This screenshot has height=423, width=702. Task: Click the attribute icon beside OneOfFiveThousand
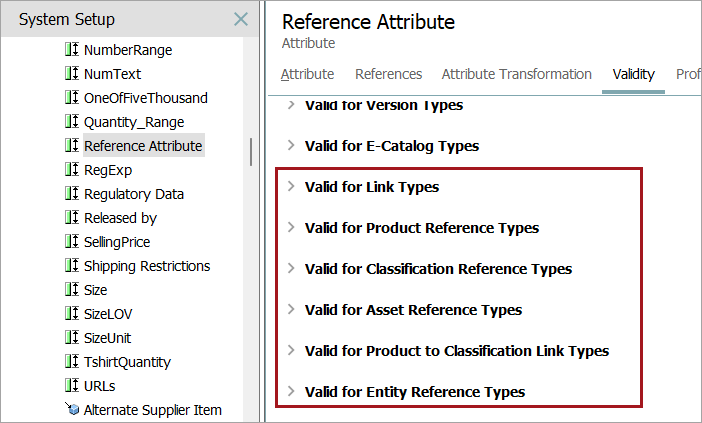72,97
